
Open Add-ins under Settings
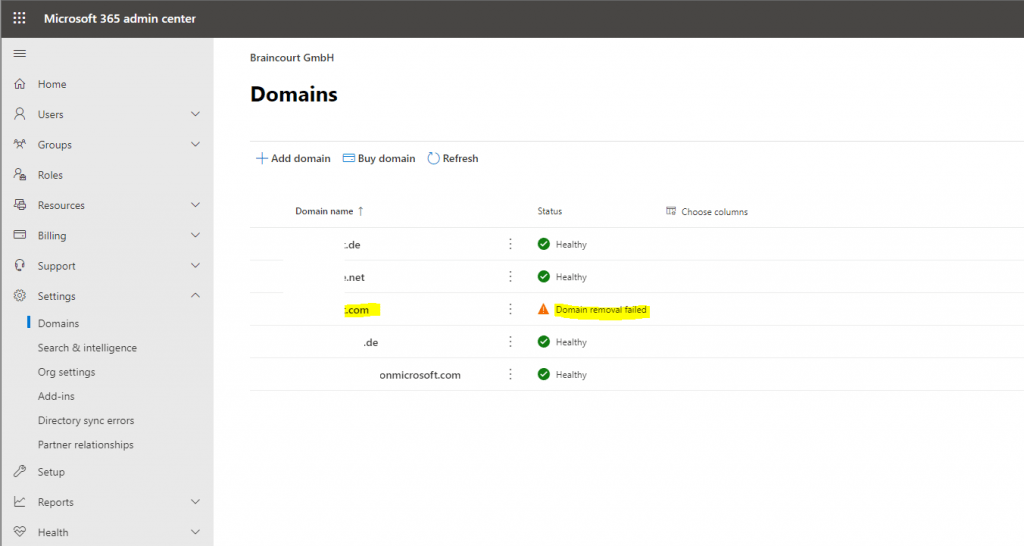coord(56,396)
